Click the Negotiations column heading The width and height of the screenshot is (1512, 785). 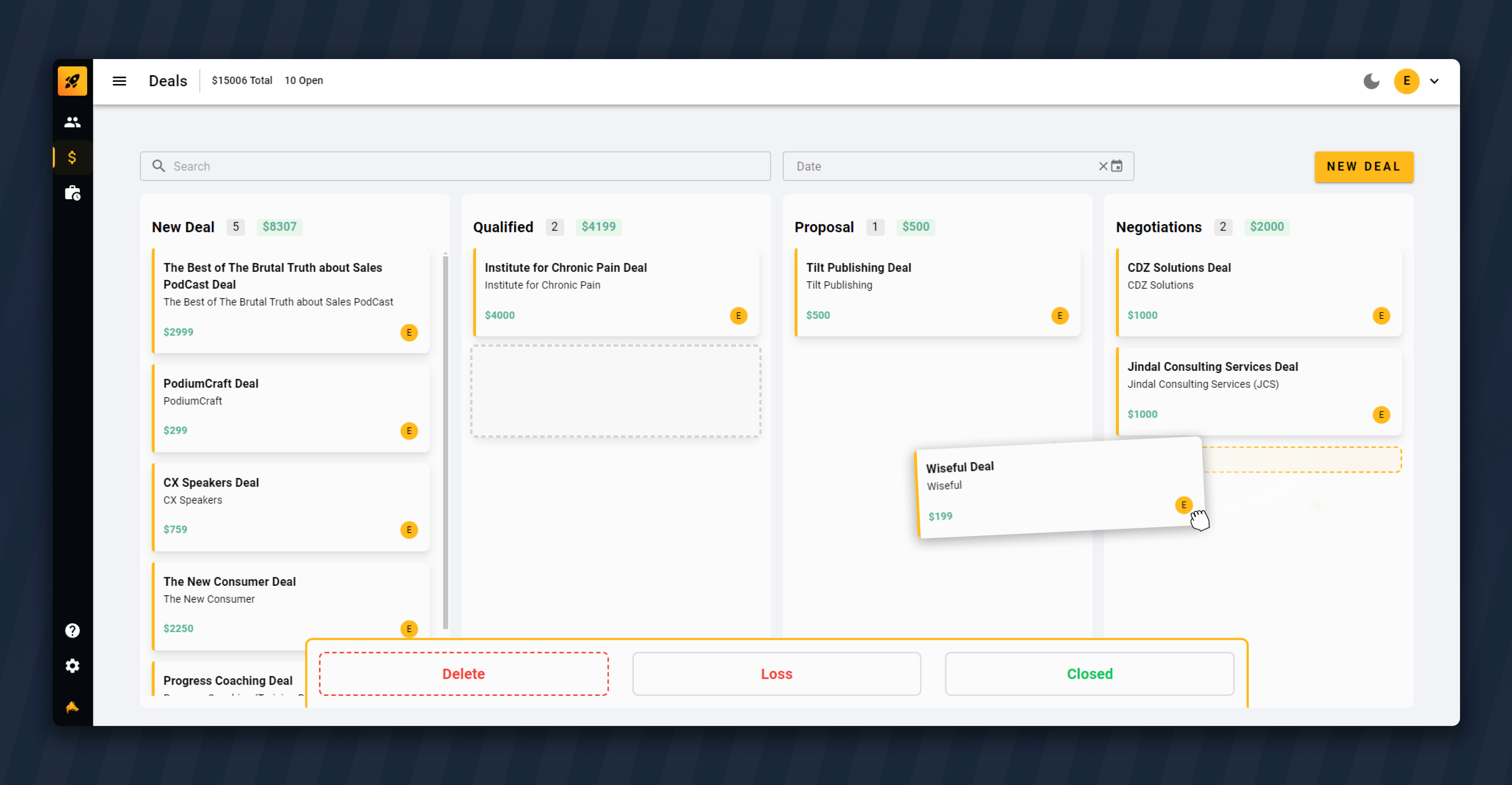click(1159, 227)
